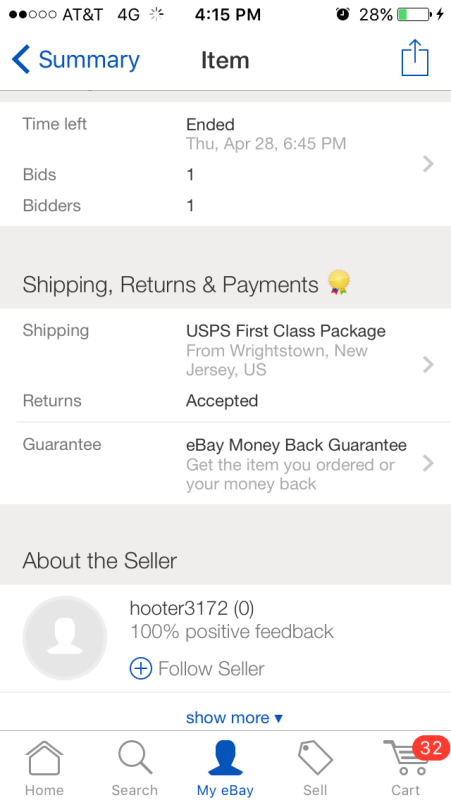Tap Follow Seller text link
Image resolution: width=451 pixels, height=800 pixels.
click(211, 668)
